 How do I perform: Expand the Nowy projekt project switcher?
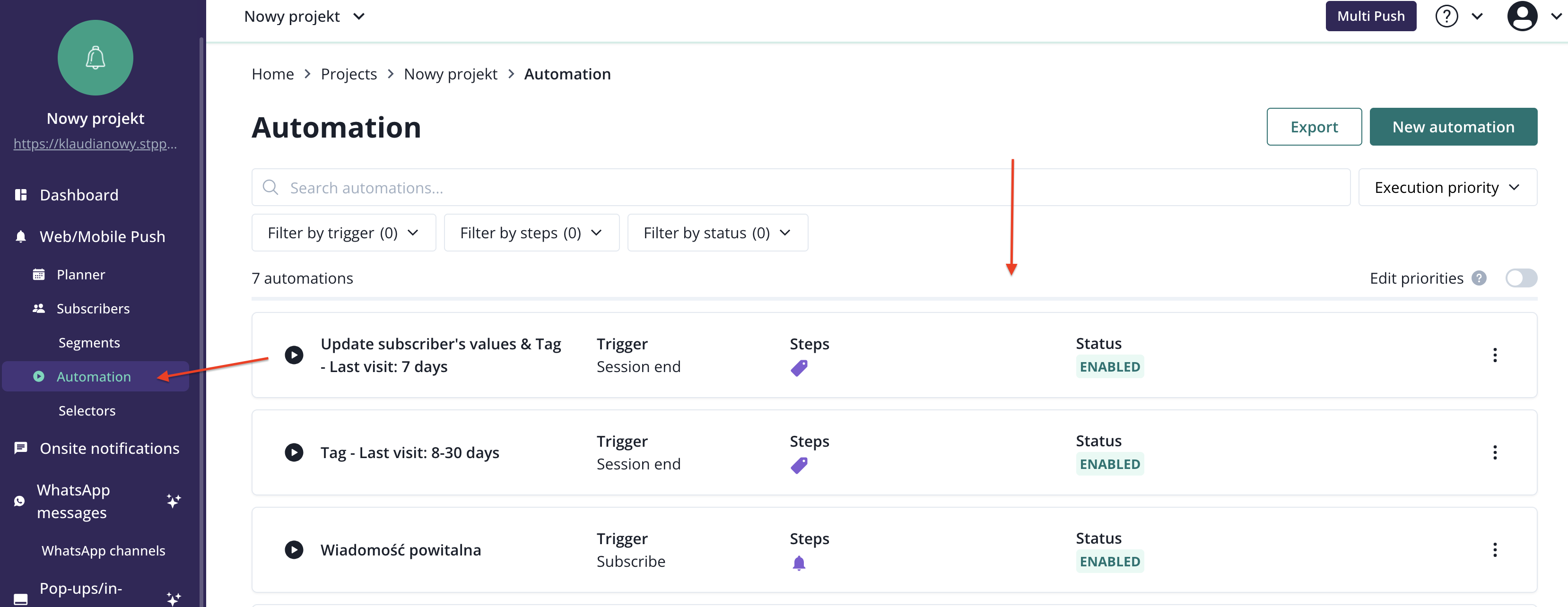[305, 17]
